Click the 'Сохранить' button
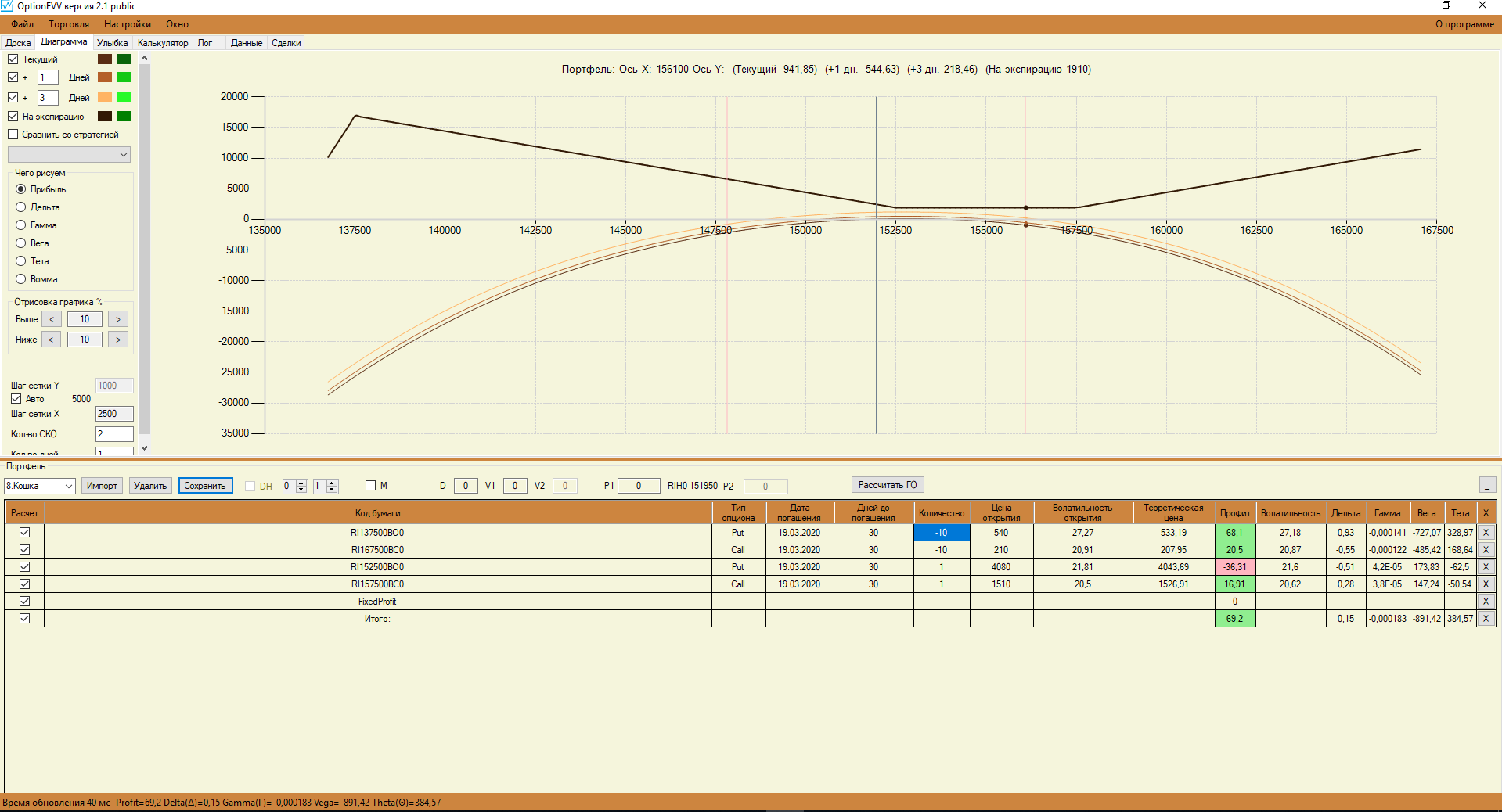Screen dimensions: 1502x812 205,486
